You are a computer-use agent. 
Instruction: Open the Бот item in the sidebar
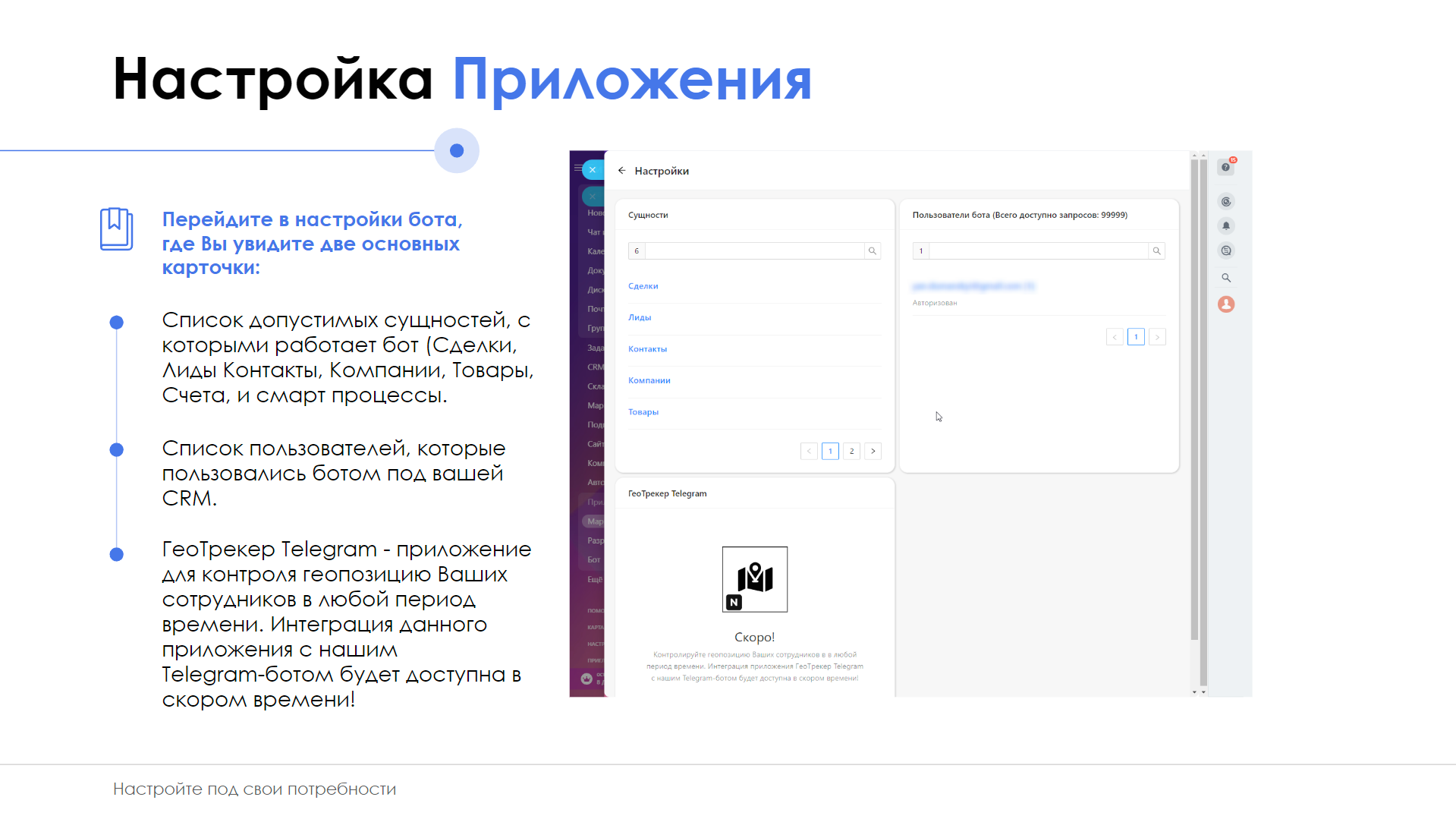click(594, 560)
